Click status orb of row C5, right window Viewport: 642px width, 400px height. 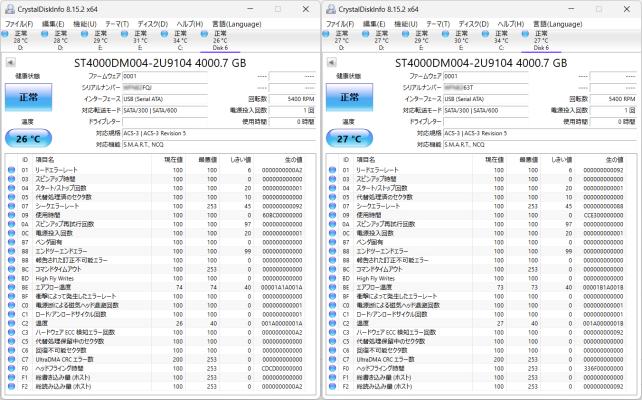click(332, 341)
